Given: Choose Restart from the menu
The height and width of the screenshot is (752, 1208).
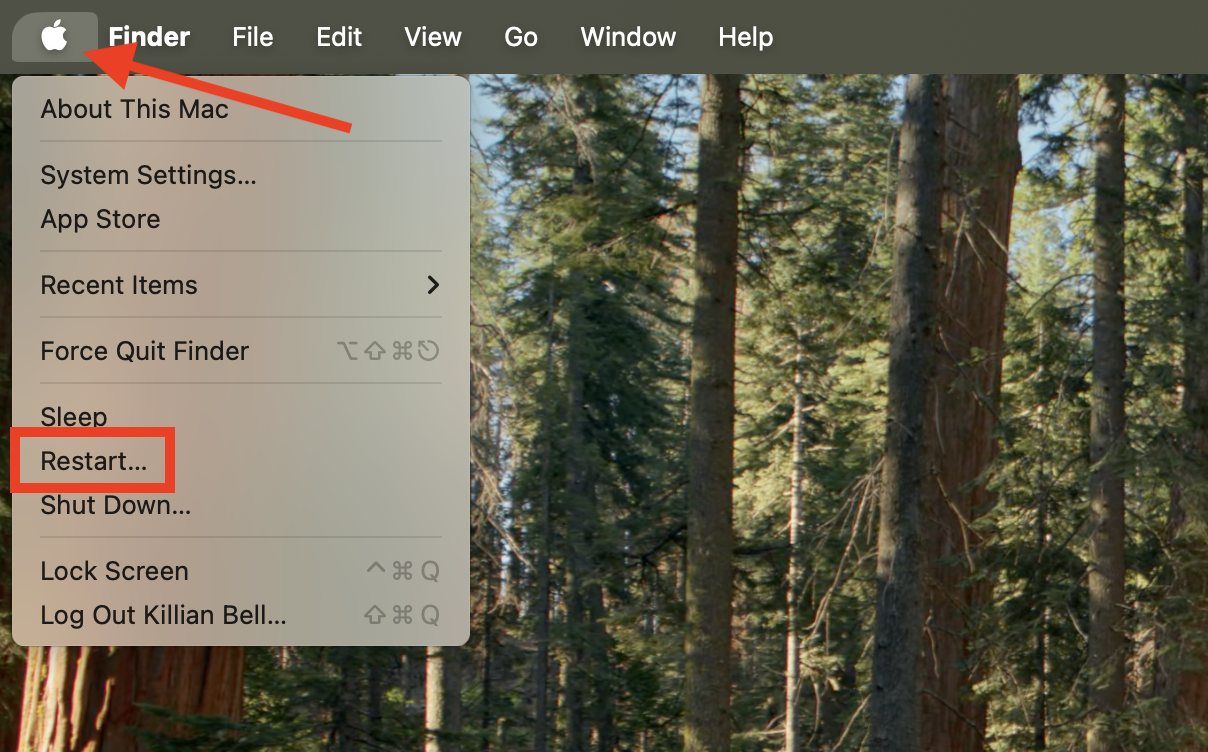Looking at the screenshot, I should 92,461.
